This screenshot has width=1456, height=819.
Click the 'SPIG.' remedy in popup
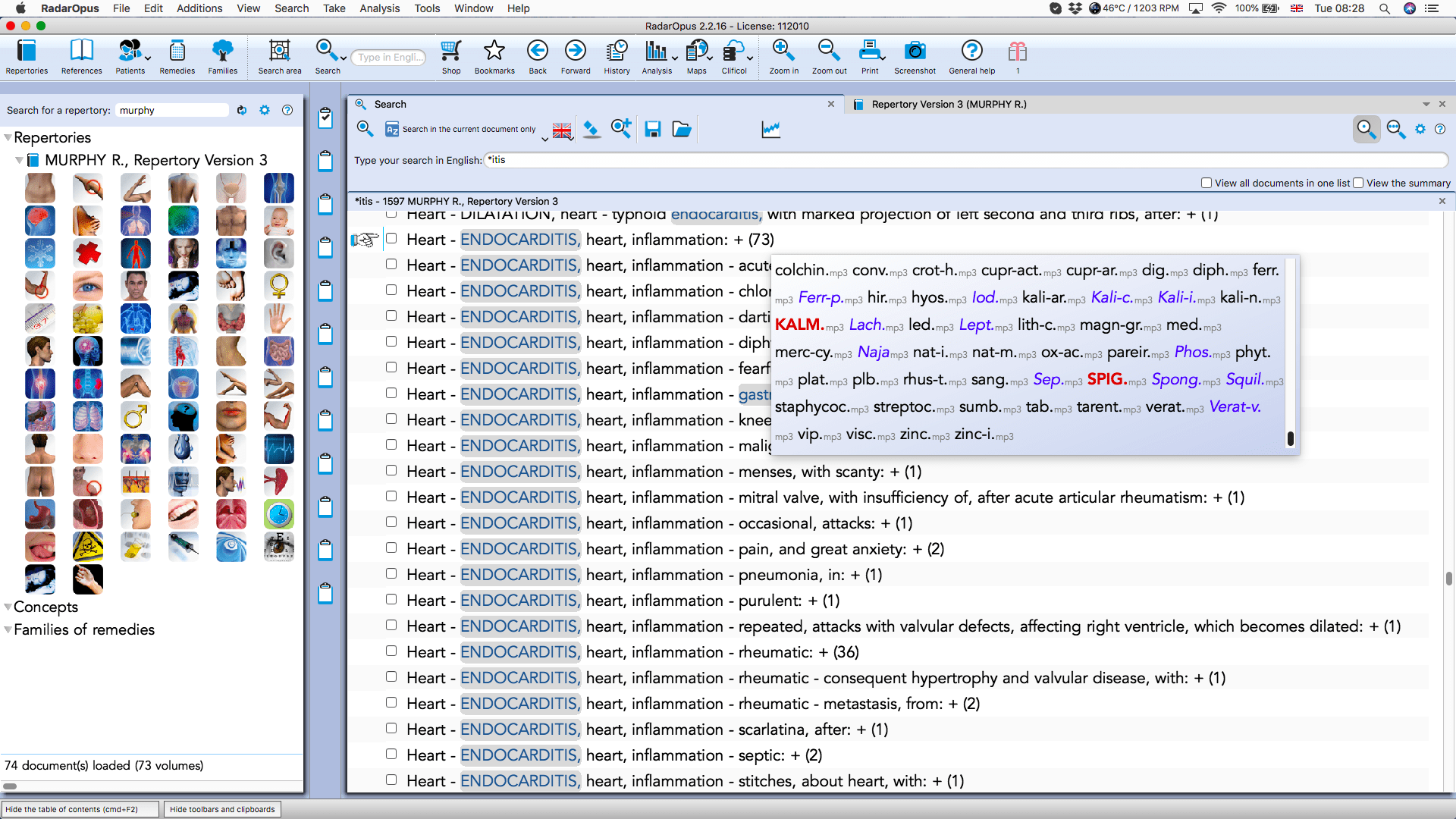coord(1106,379)
